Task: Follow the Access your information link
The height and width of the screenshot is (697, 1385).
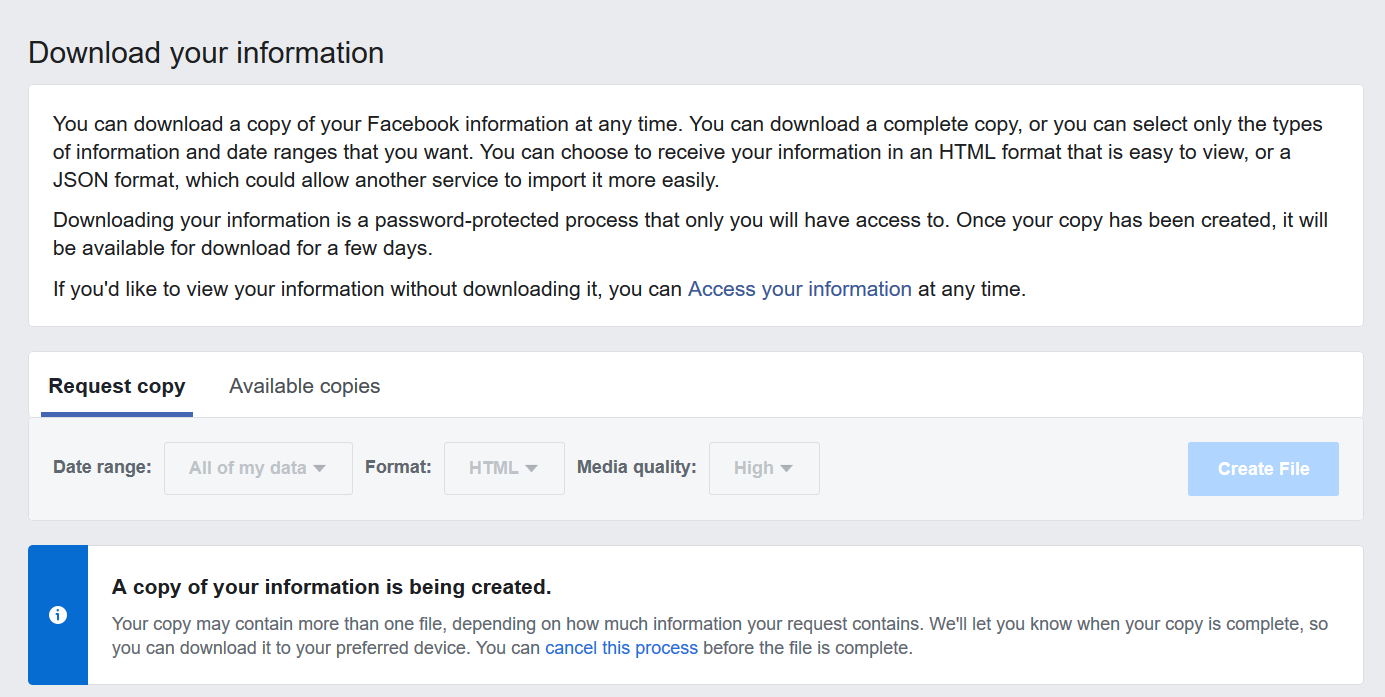Action: [x=799, y=290]
